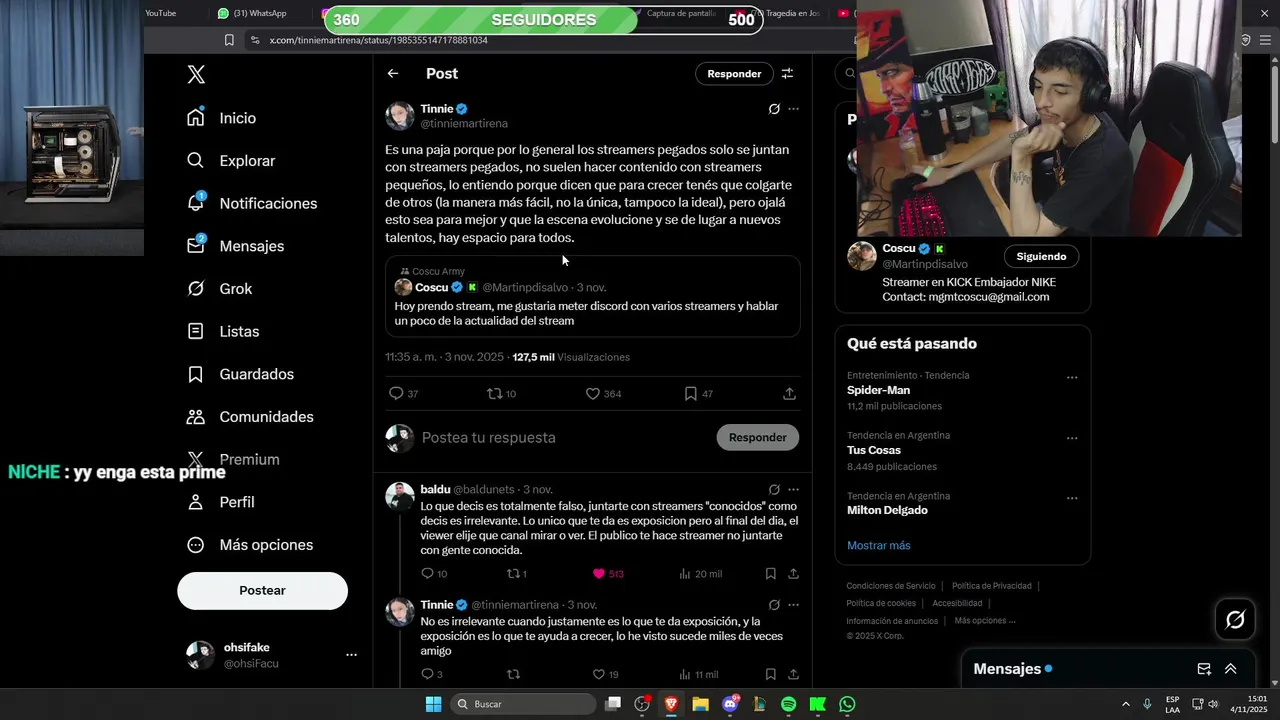
Task: Click the taskbar Buscar search box
Action: (x=522, y=704)
